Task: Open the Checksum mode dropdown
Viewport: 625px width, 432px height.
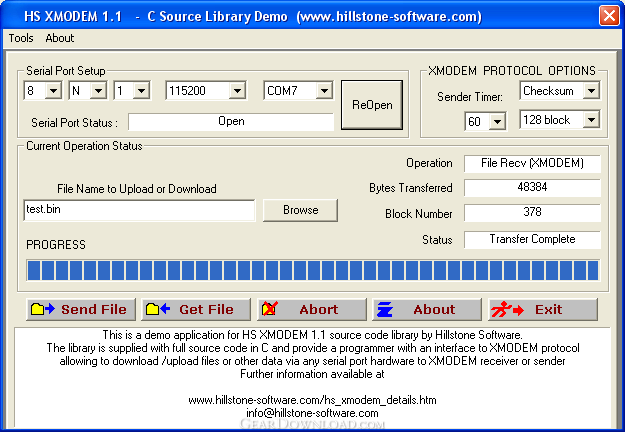Action: [x=592, y=91]
